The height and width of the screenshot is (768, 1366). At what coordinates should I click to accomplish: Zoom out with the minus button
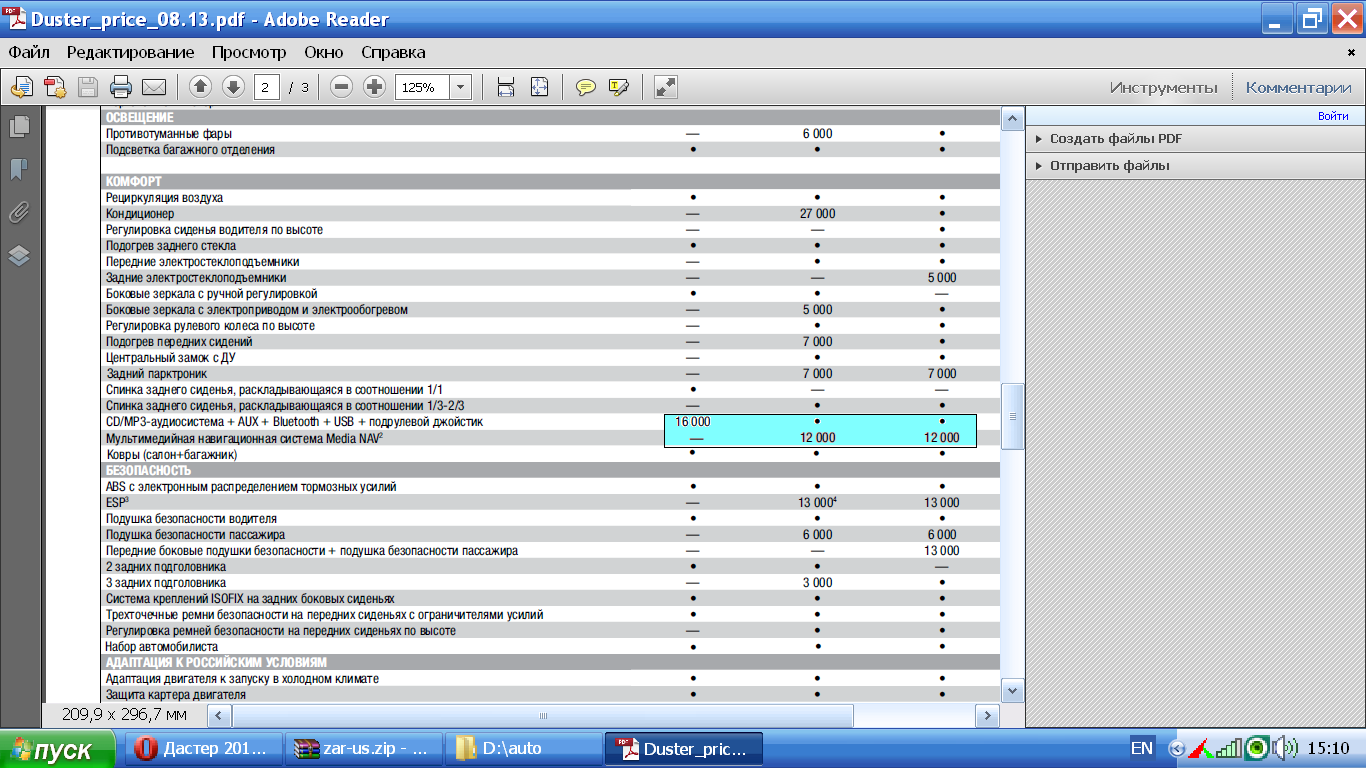(x=342, y=87)
